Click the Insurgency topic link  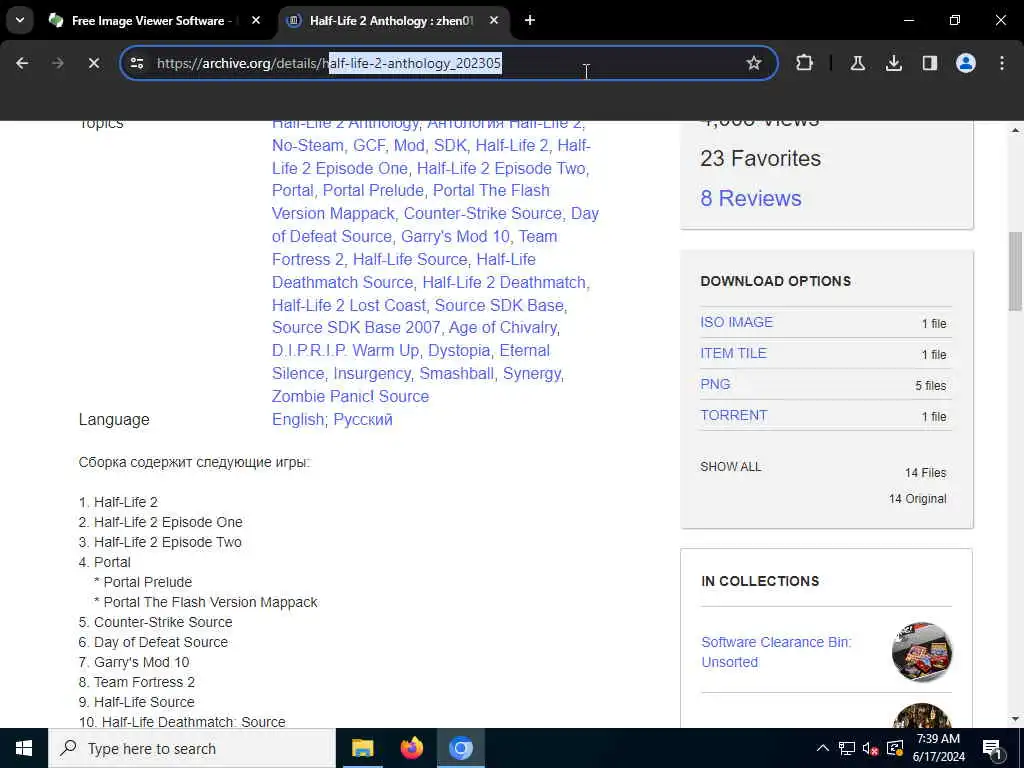tap(372, 374)
